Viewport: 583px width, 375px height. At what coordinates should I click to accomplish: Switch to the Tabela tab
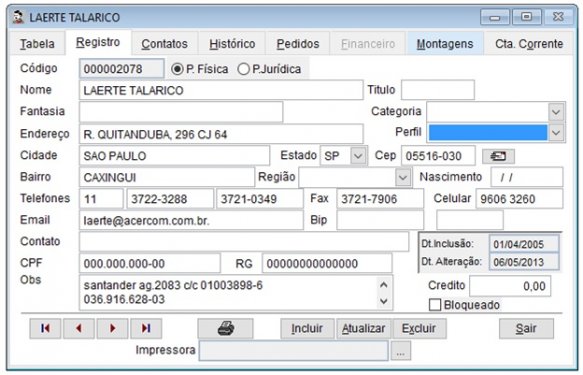[x=37, y=44]
